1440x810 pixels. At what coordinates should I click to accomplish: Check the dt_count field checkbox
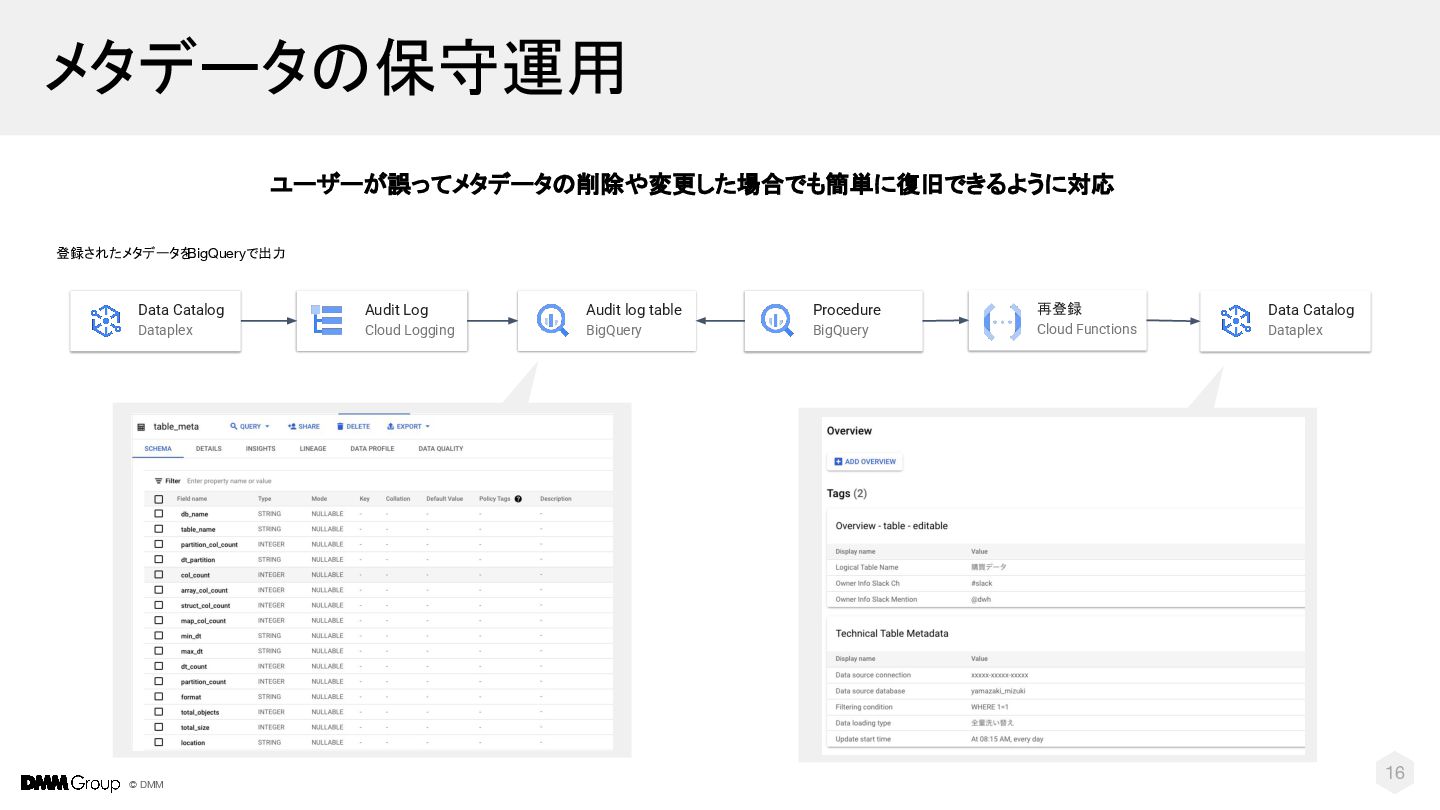coord(158,666)
